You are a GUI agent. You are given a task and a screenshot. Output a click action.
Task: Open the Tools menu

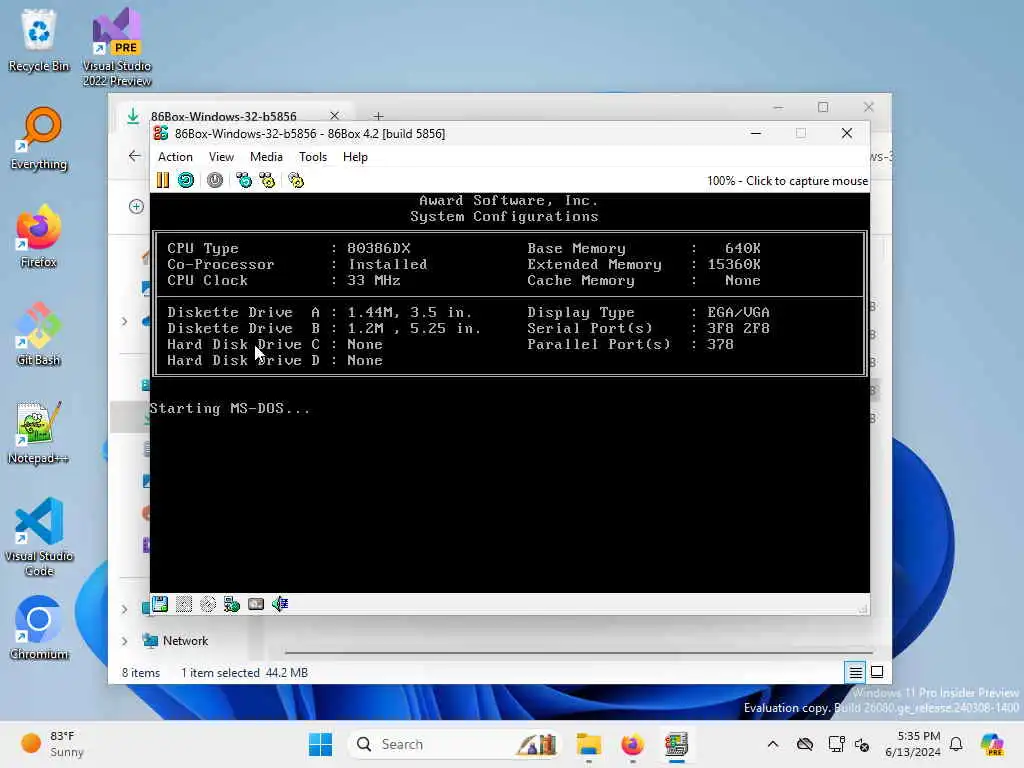[313, 157]
